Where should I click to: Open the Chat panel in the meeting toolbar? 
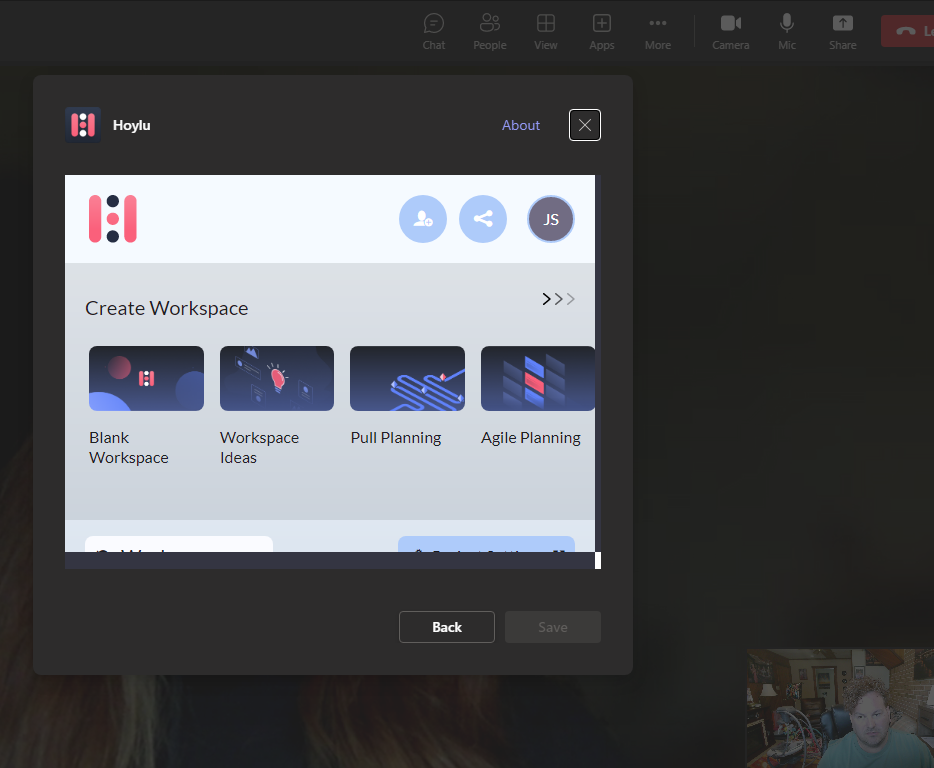coord(434,32)
